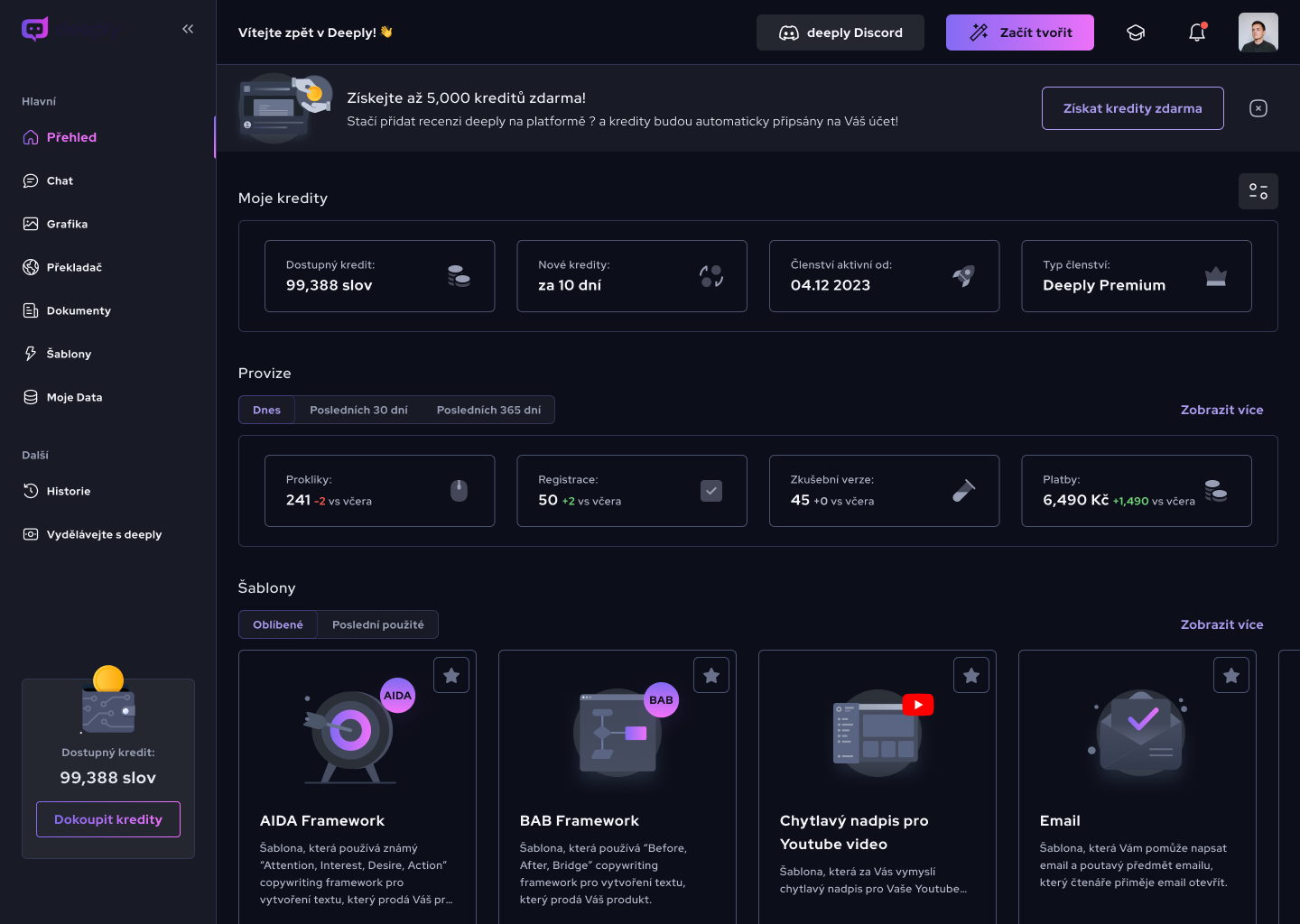Dismiss the free credits banner
The height and width of the screenshot is (924, 1300).
coord(1258,108)
